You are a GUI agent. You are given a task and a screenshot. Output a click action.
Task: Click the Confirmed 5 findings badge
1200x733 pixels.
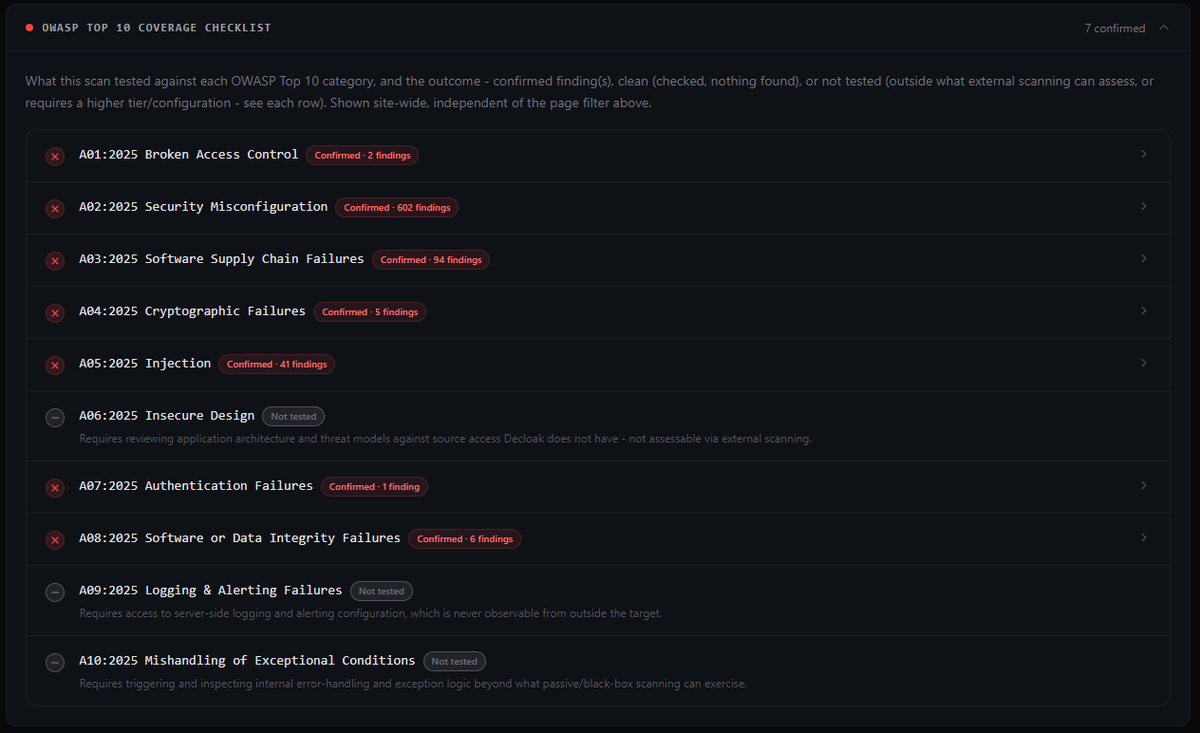coord(370,312)
